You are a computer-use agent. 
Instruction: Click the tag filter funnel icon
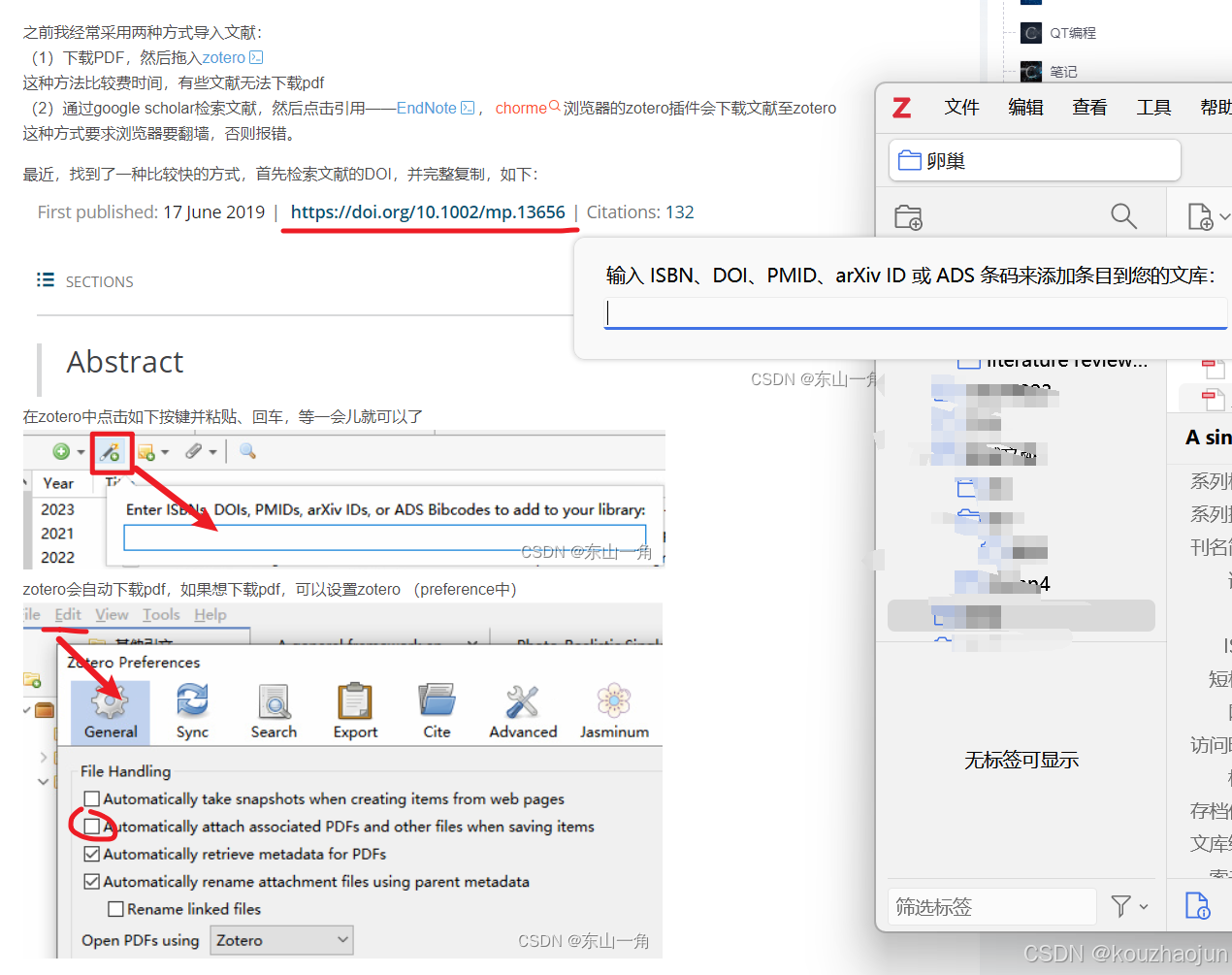tap(1121, 906)
